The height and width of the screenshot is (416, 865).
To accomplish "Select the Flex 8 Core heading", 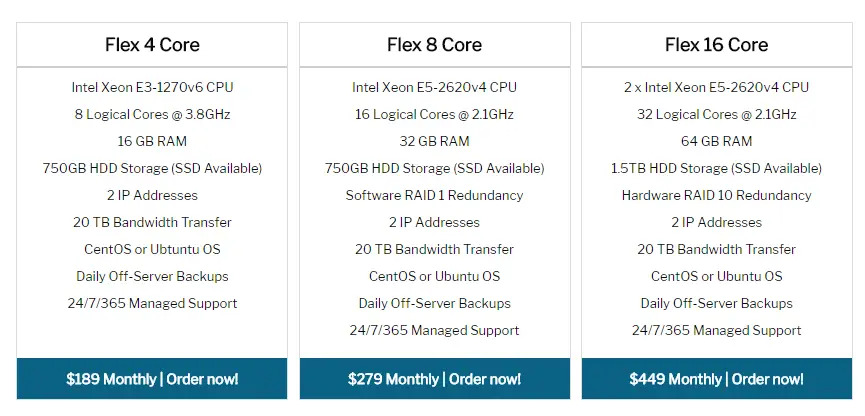I will [435, 45].
